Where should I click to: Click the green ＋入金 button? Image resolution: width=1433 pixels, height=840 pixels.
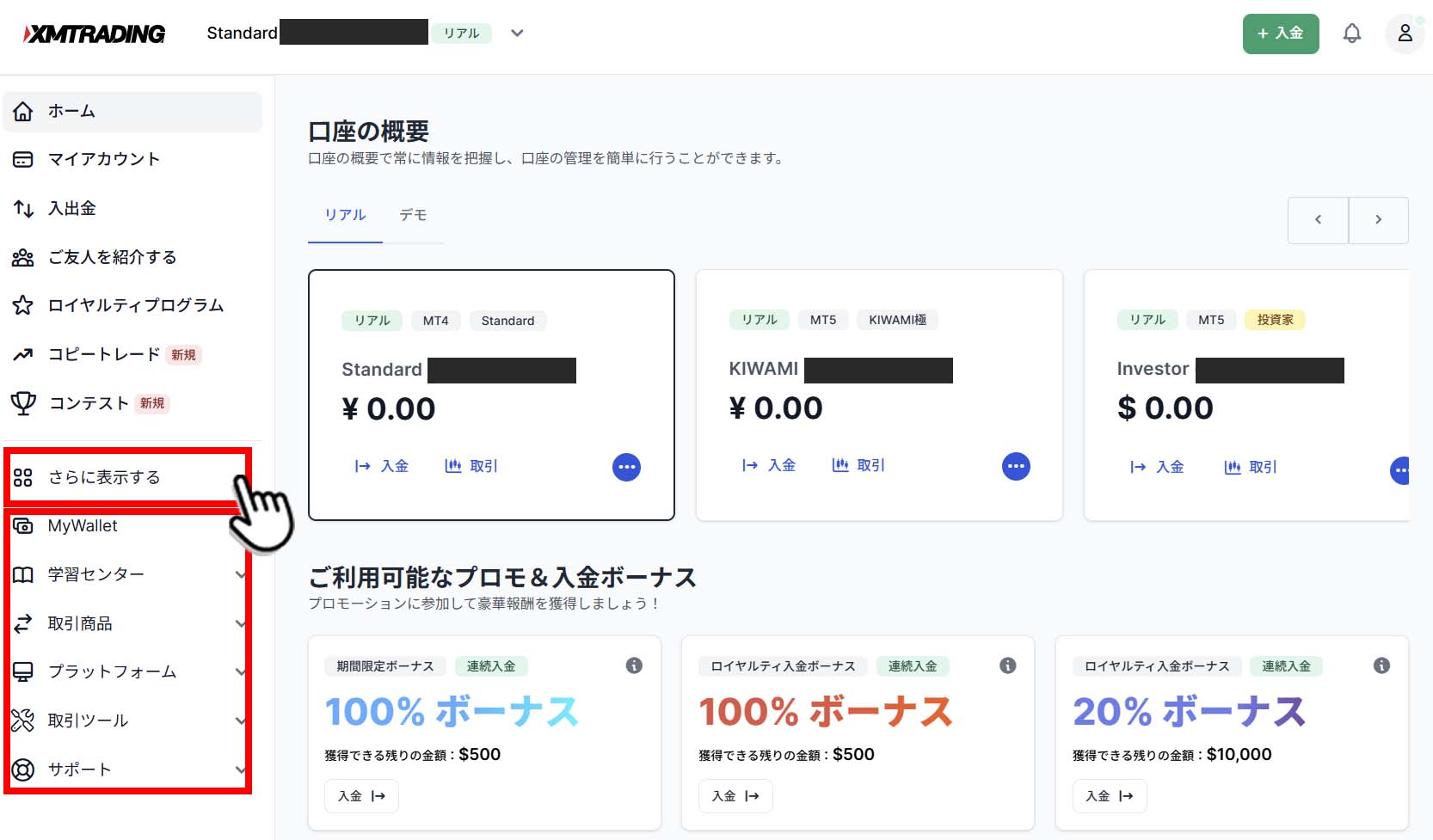point(1280,34)
